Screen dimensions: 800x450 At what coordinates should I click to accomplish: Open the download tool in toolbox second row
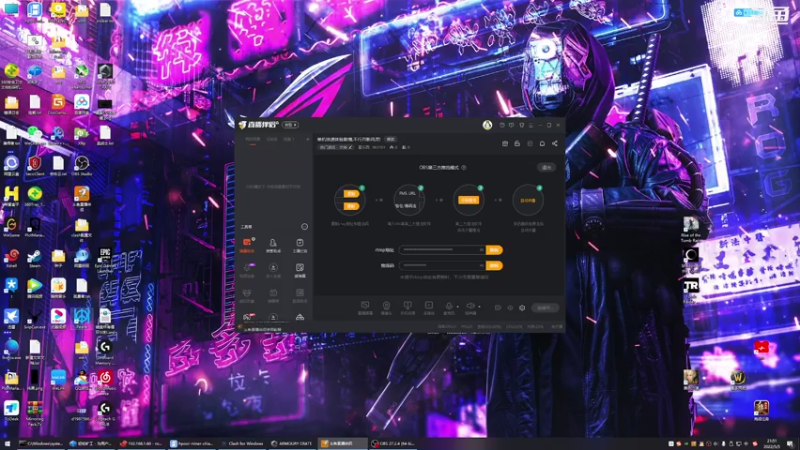pyautogui.click(x=273, y=269)
